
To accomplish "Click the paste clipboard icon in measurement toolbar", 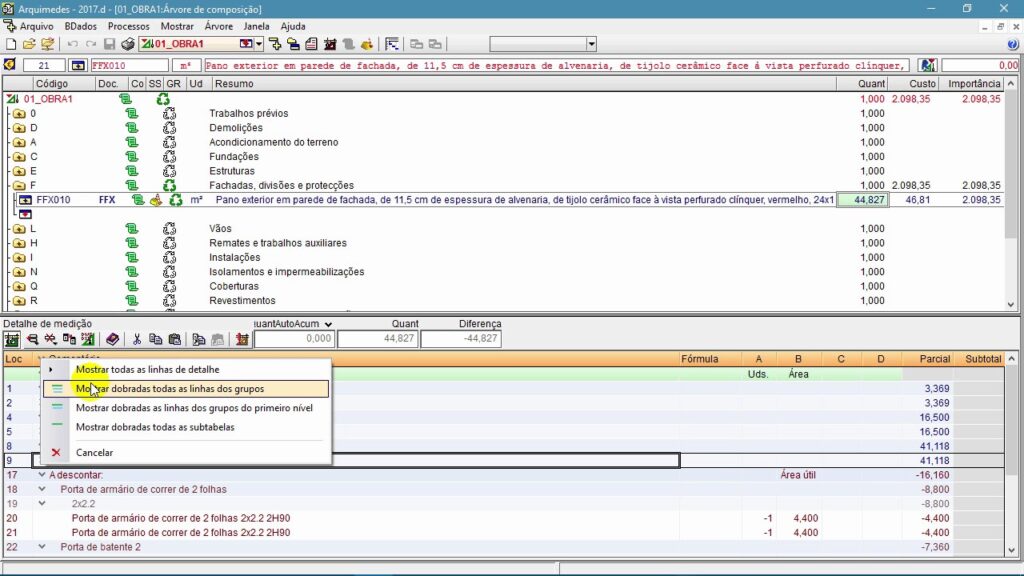I will coord(174,339).
